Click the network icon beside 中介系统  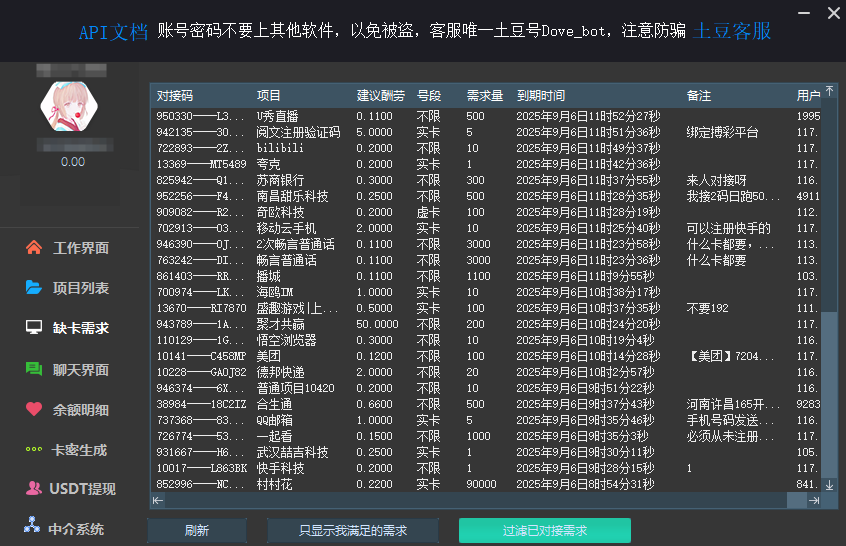[x=32, y=524]
